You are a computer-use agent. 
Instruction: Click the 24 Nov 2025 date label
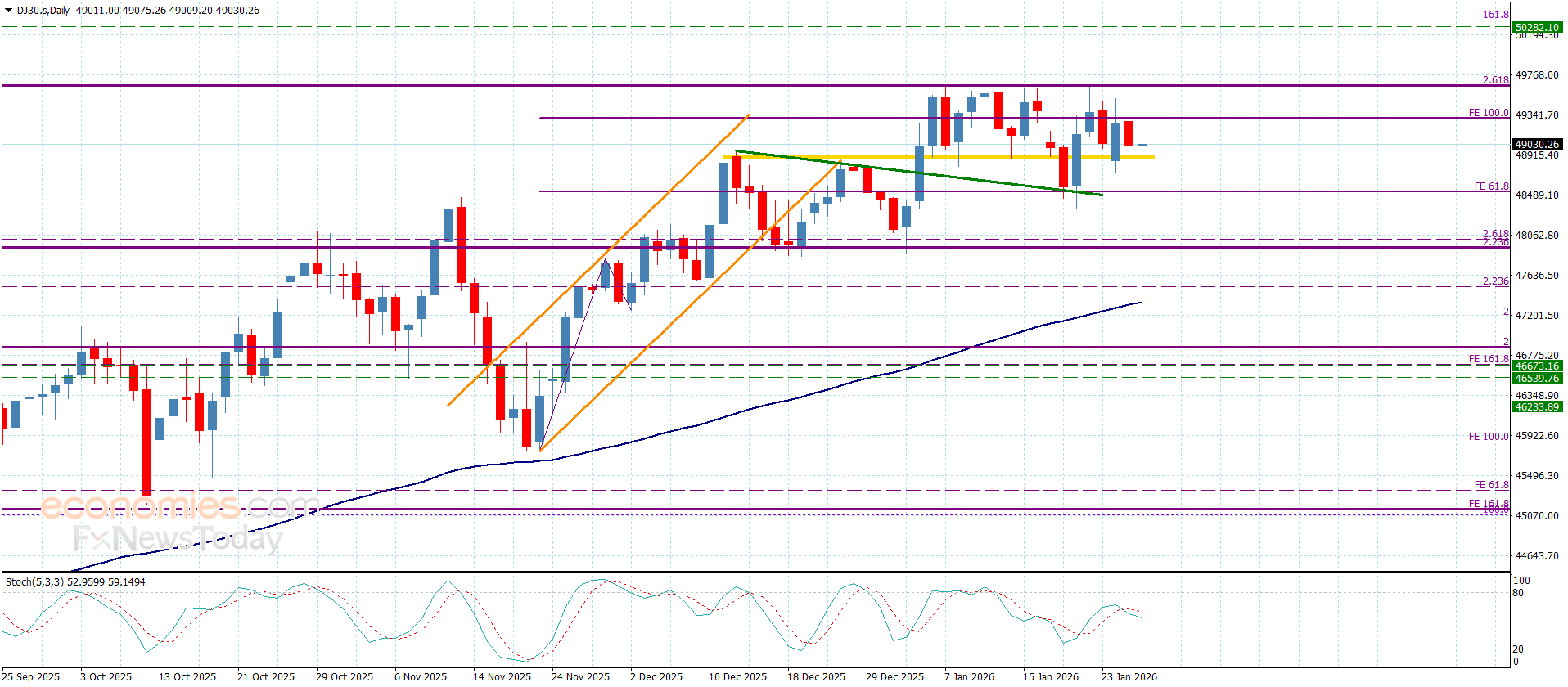[x=580, y=676]
